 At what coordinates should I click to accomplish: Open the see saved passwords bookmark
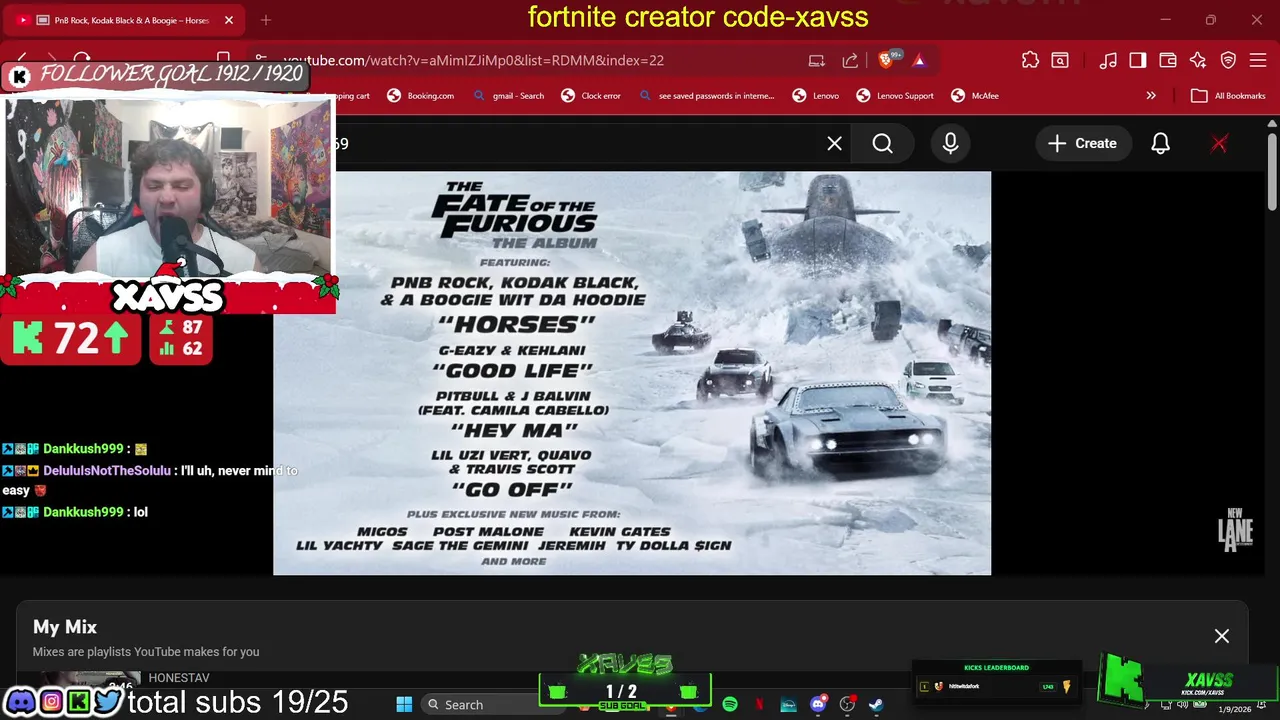click(705, 96)
